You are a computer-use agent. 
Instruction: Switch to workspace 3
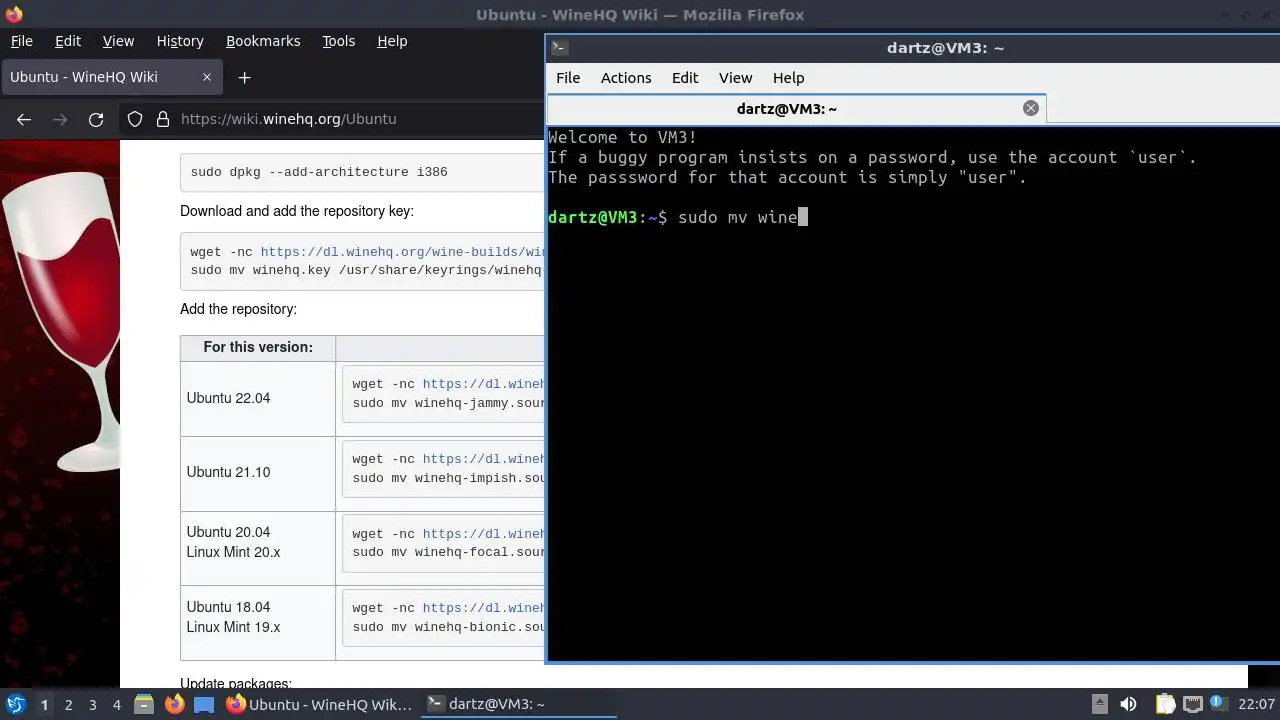pyautogui.click(x=92, y=704)
